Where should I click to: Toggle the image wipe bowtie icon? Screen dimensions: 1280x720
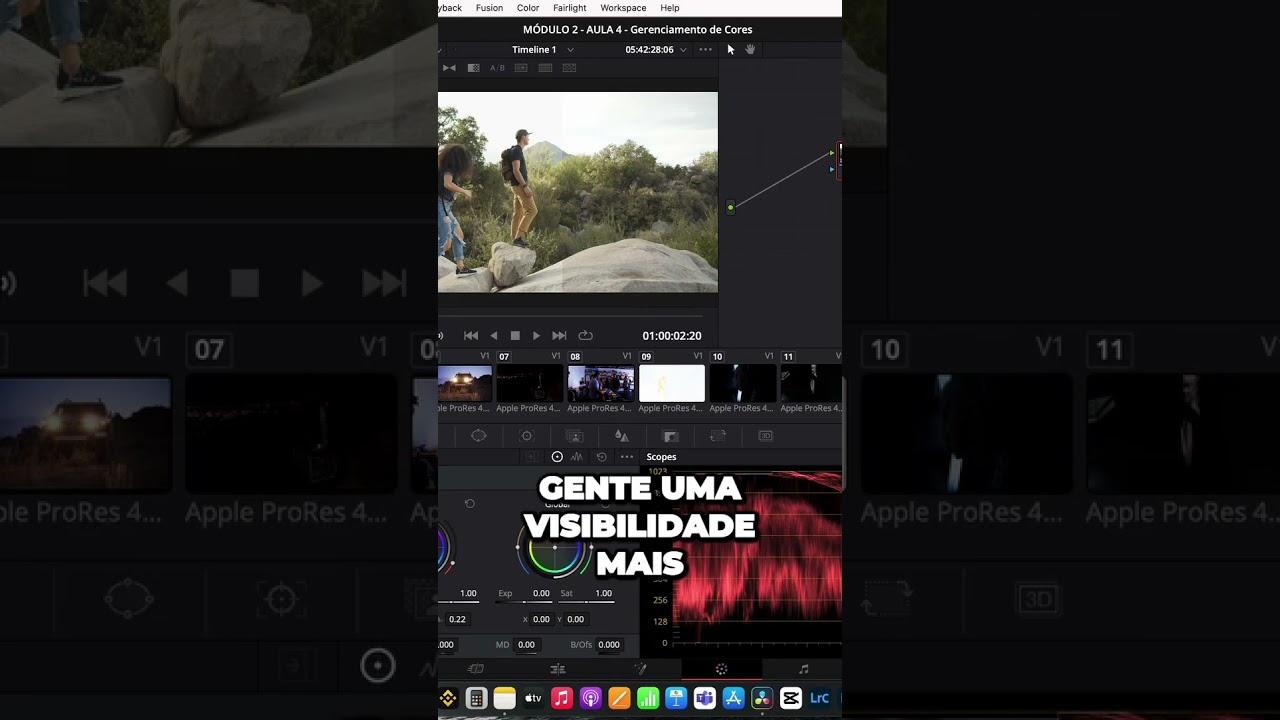[449, 68]
